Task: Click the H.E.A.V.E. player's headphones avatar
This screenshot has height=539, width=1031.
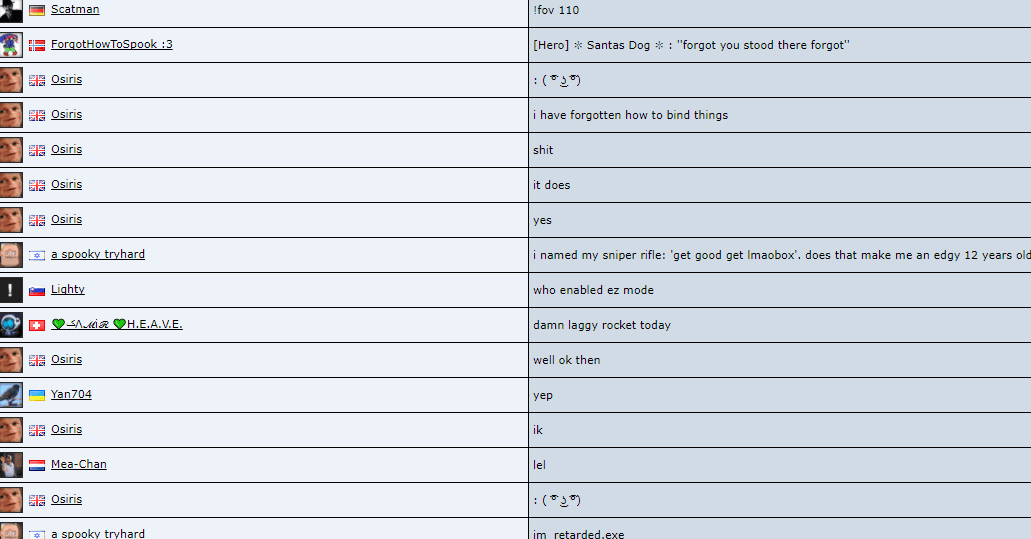Action: click(x=11, y=325)
